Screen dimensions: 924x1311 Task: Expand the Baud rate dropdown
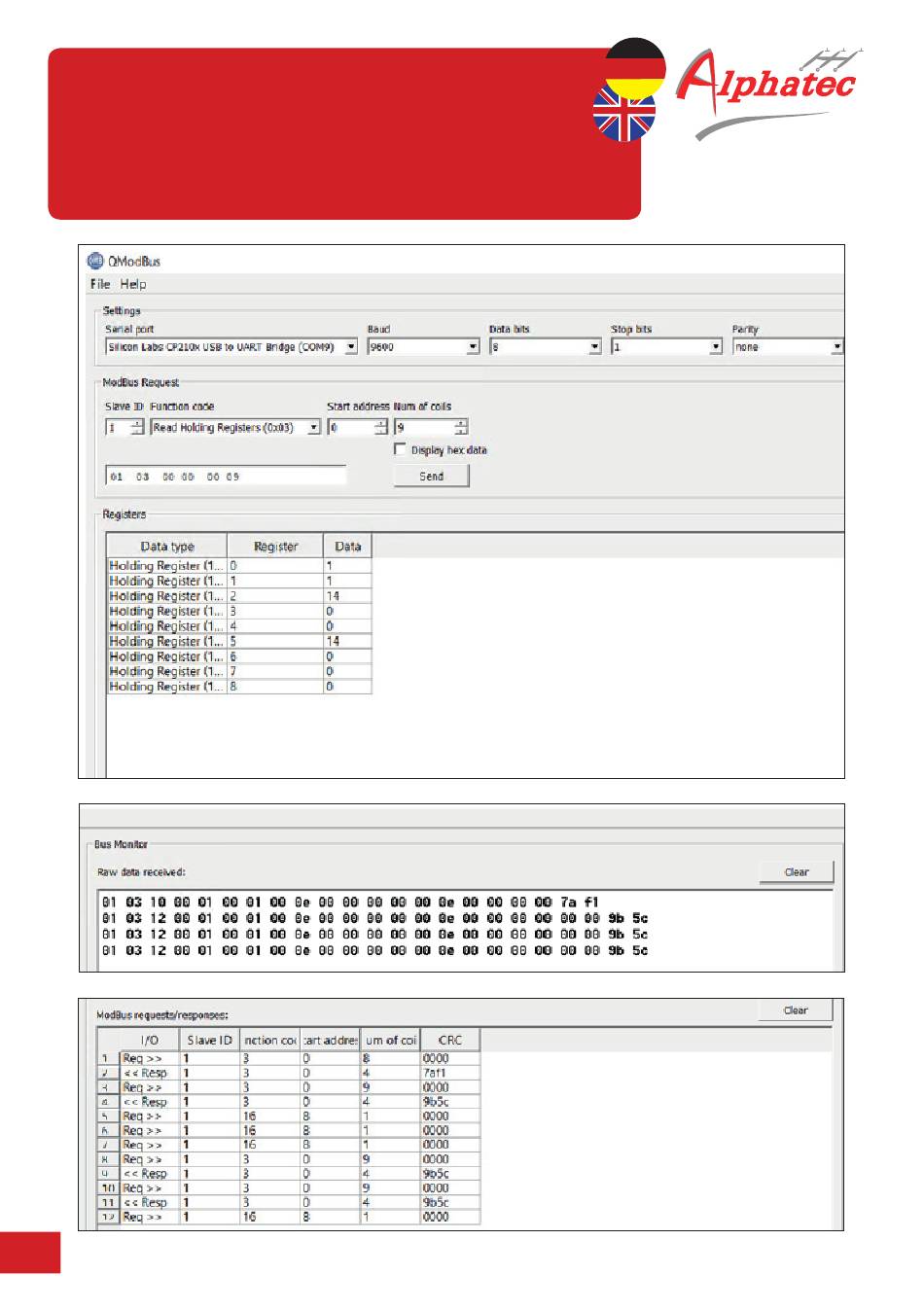[423, 347]
